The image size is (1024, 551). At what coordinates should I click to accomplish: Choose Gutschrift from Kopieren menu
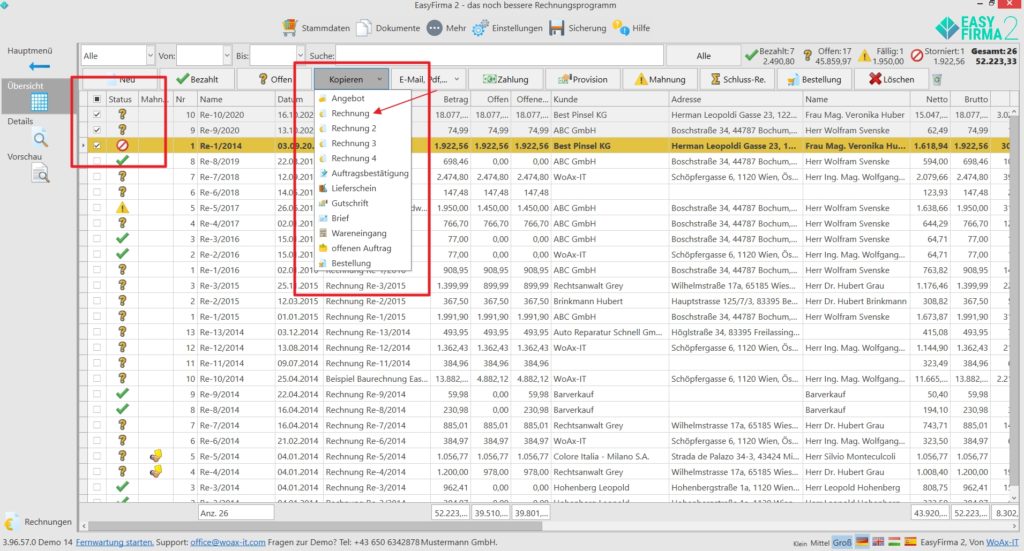(349, 203)
